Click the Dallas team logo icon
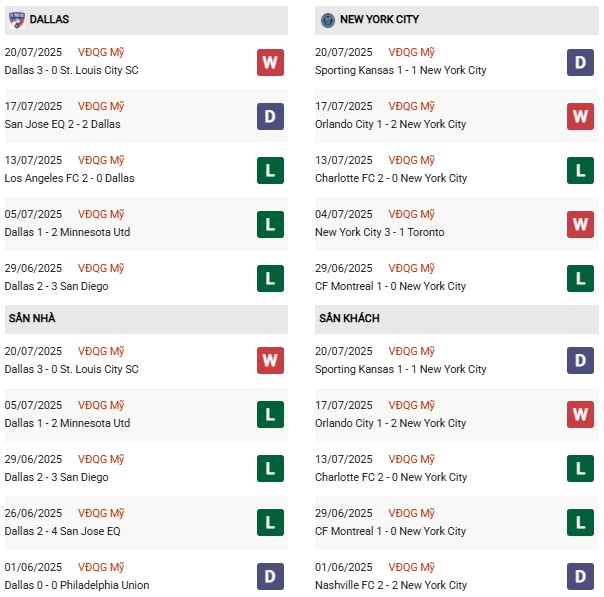Screen dimensions: 604x597 (17, 19)
